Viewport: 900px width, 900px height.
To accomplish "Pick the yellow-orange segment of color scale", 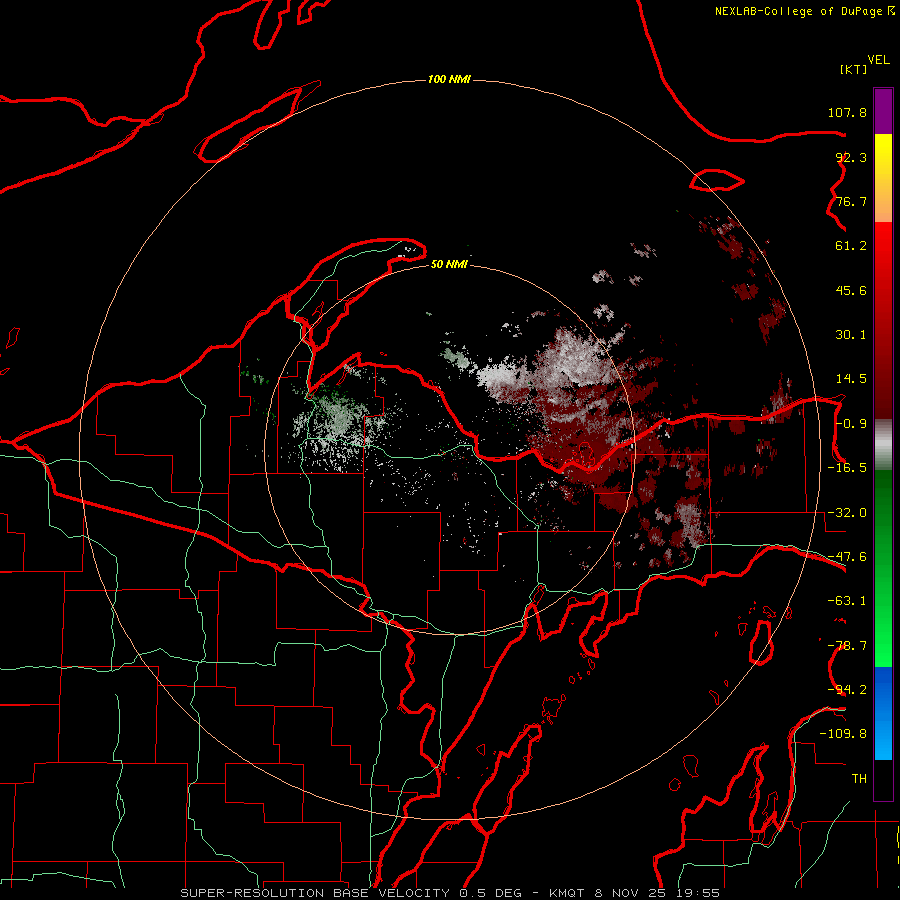I will (x=883, y=178).
